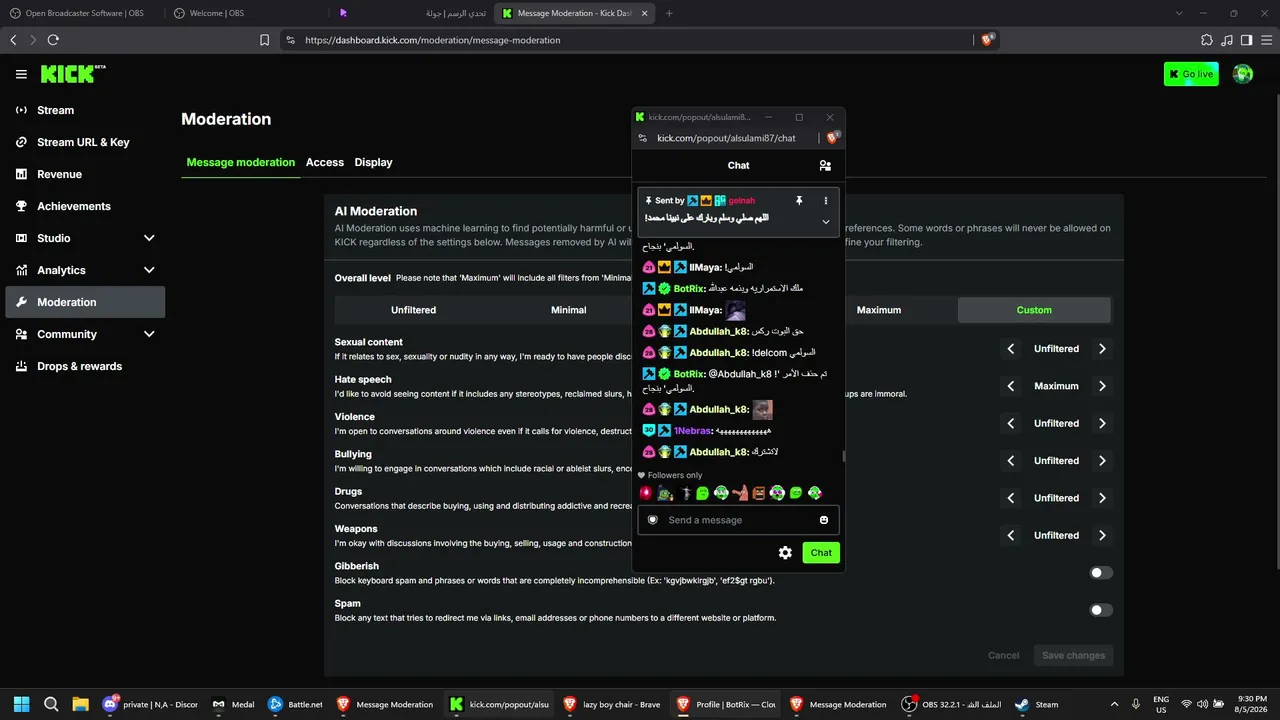
Task: Select the Minimal overall level
Action: [568, 310]
